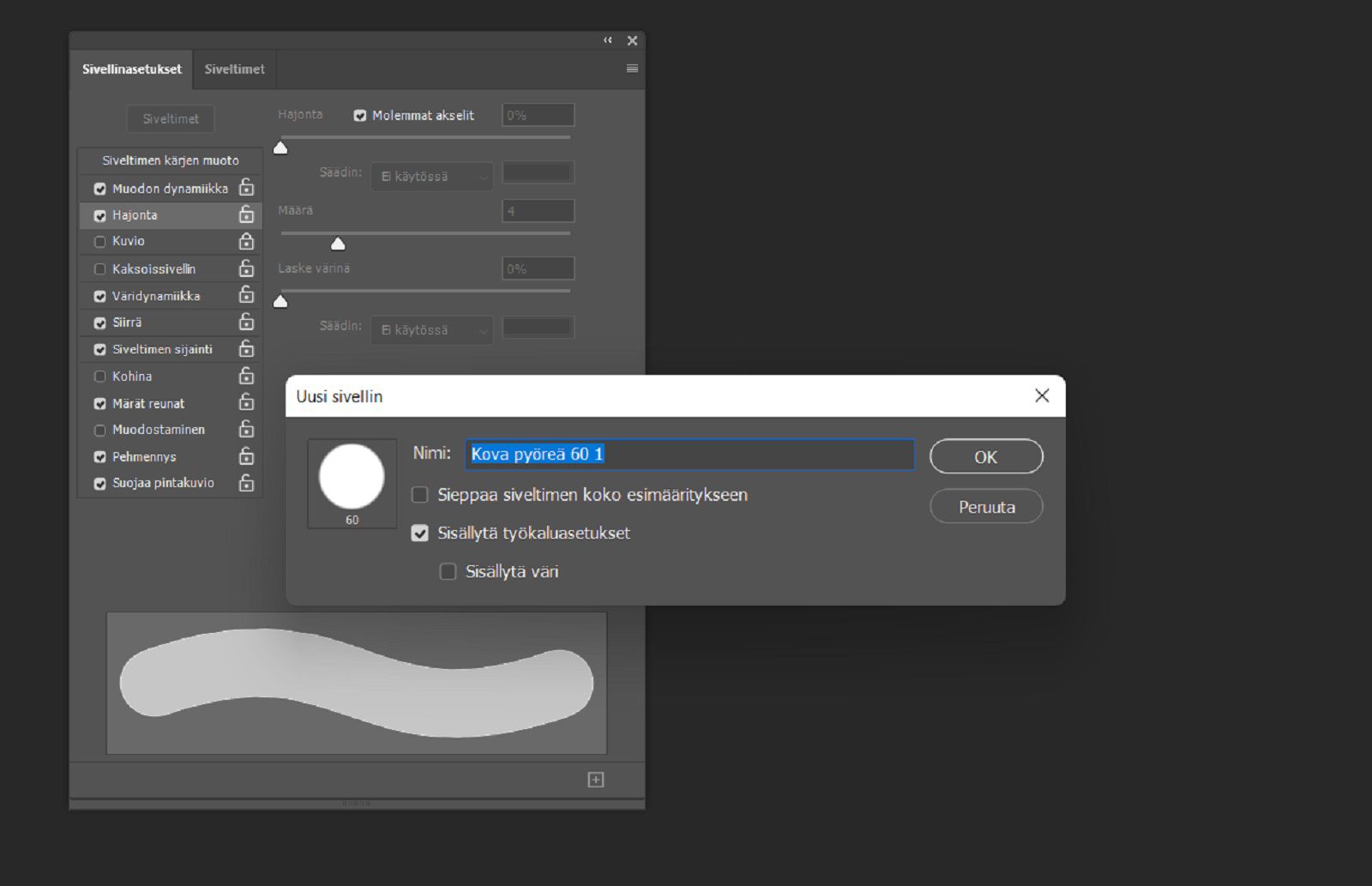Click the brush tip thumbnail labeled 60
1372x886 pixels.
tap(352, 484)
